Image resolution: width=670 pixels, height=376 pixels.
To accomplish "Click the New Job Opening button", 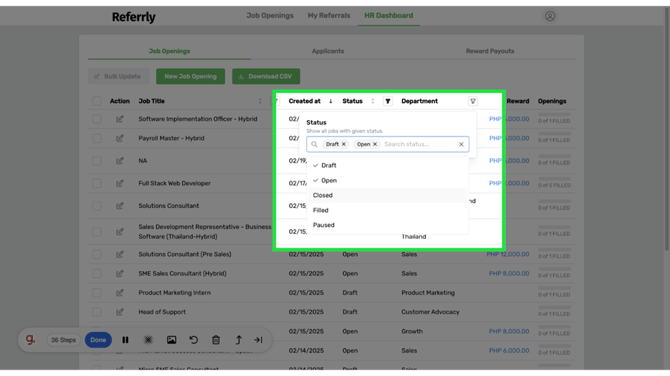I will pyautogui.click(x=191, y=76).
